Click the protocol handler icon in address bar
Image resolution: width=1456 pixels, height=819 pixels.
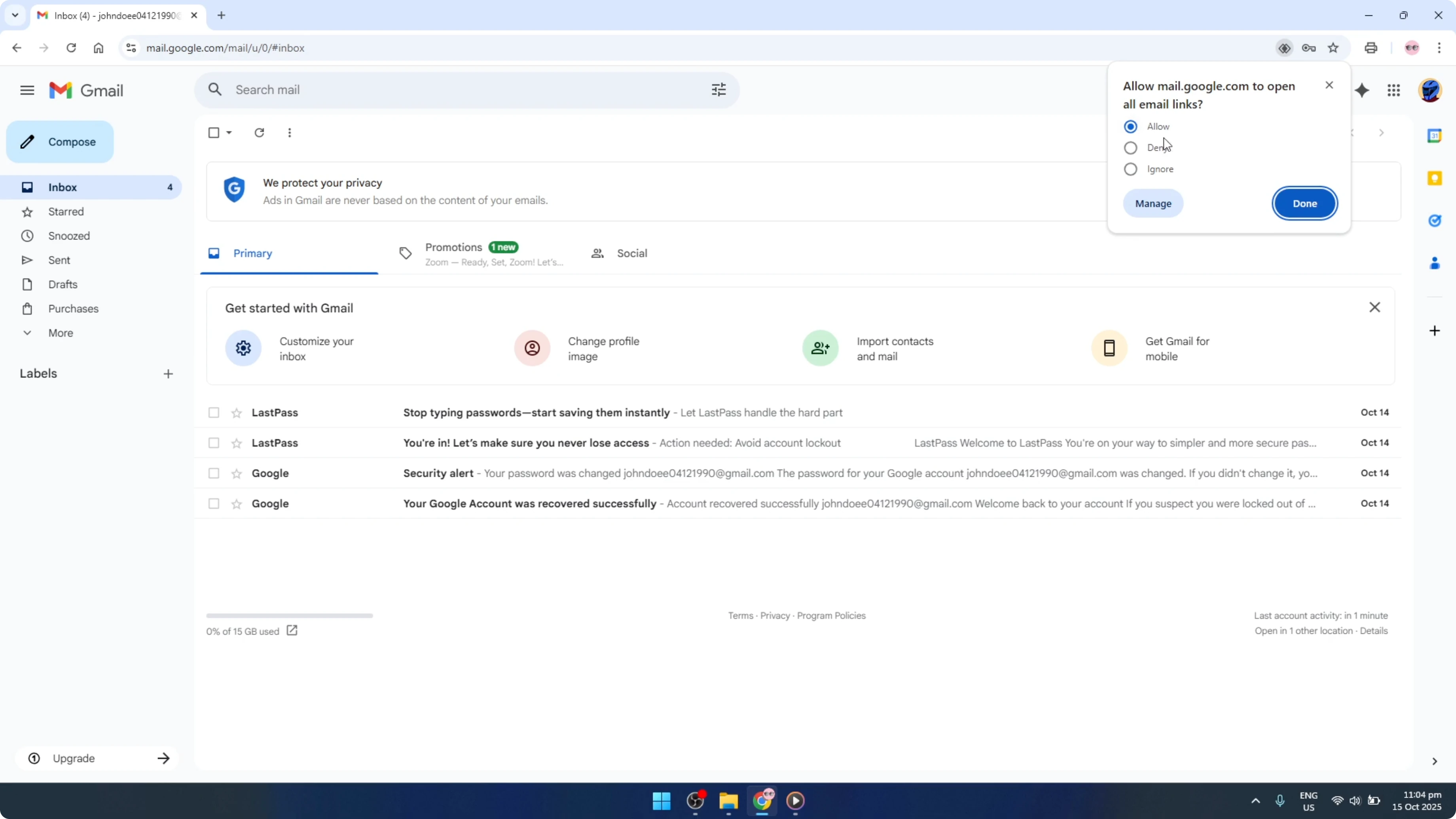1284,48
